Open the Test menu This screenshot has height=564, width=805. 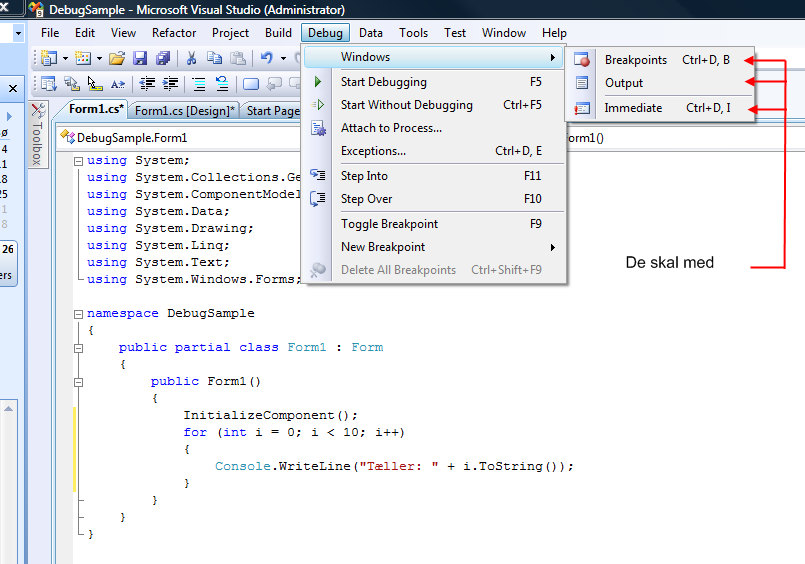[455, 33]
